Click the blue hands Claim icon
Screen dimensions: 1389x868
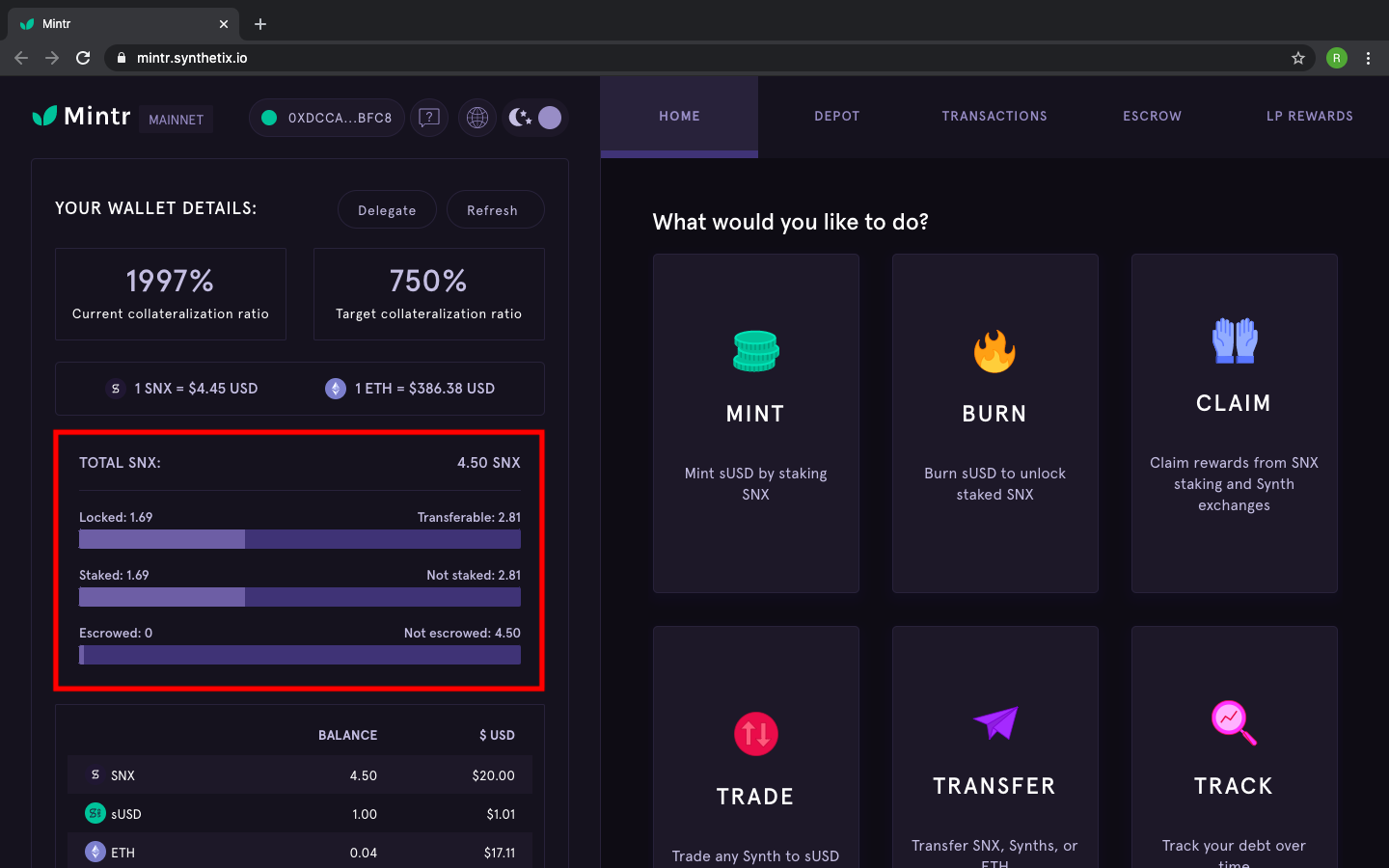[x=1234, y=340]
